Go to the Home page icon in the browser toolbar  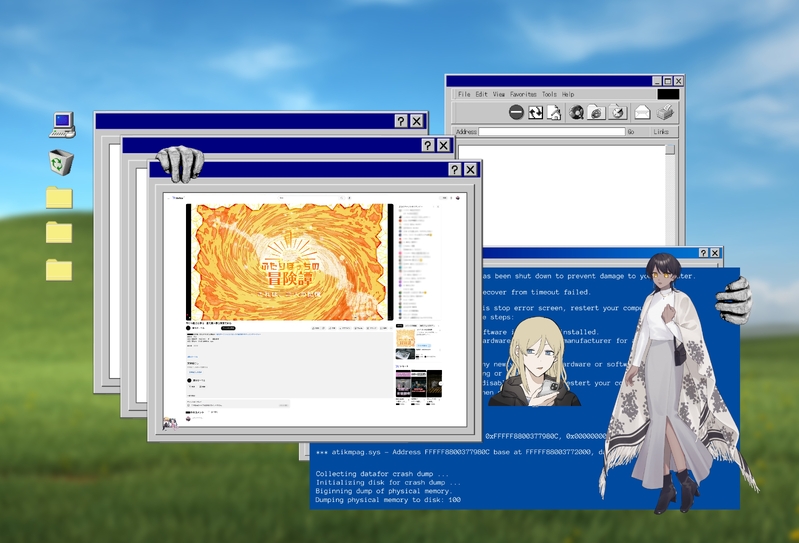point(554,113)
